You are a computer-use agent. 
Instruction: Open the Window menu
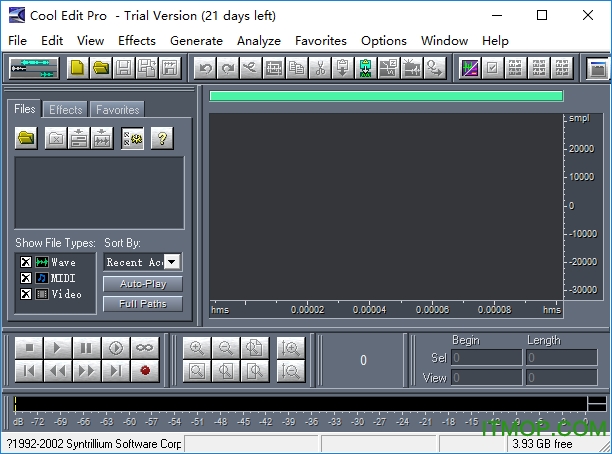coord(444,41)
